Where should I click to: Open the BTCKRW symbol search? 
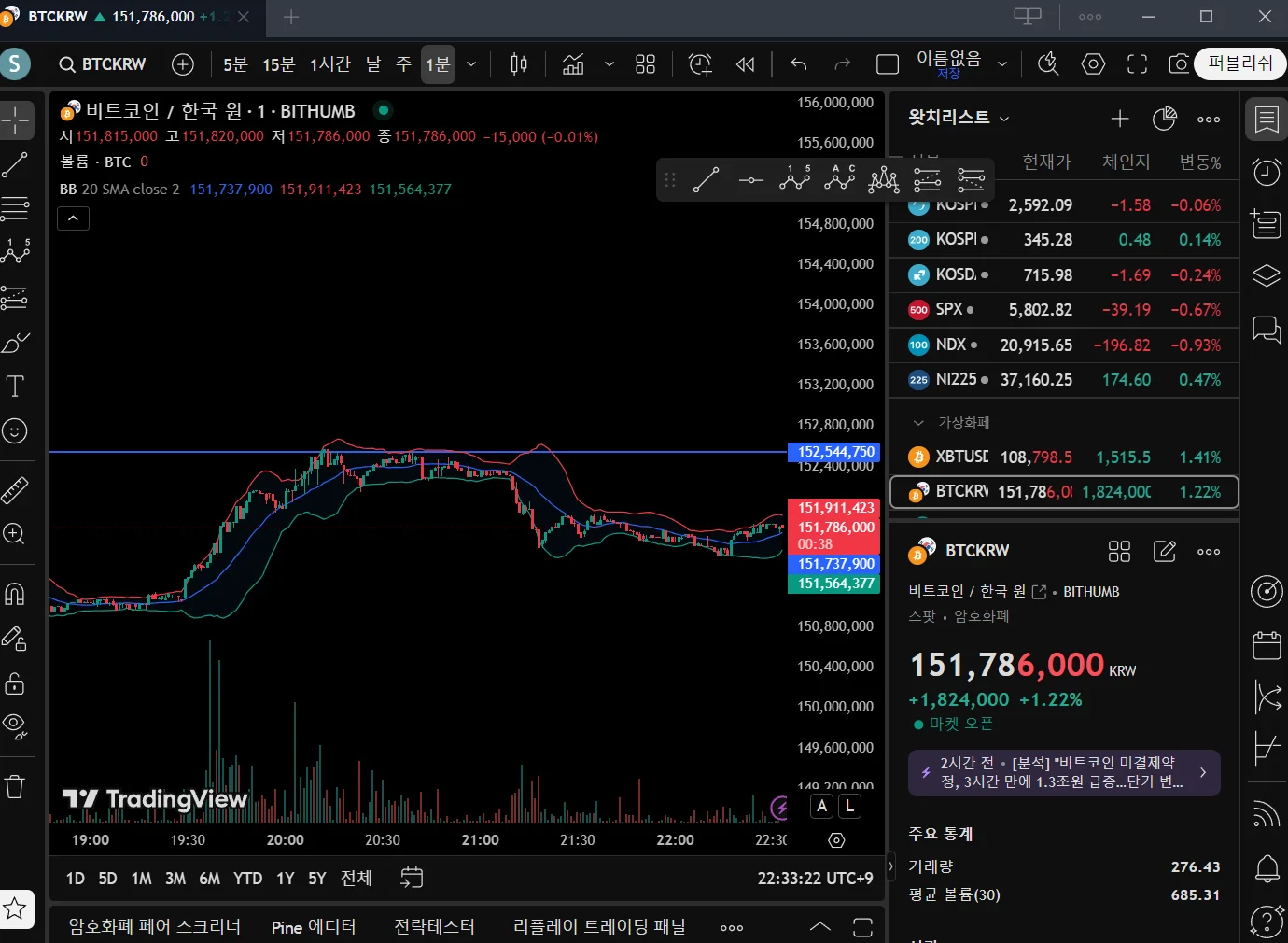[103, 64]
